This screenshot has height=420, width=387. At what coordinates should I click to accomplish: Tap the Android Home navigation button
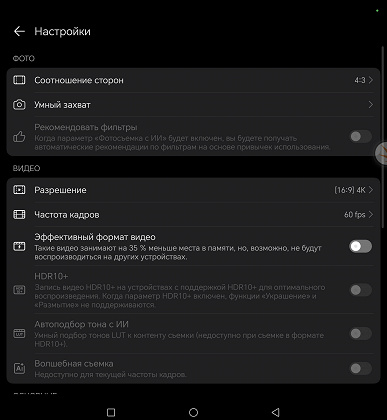(x=193, y=412)
